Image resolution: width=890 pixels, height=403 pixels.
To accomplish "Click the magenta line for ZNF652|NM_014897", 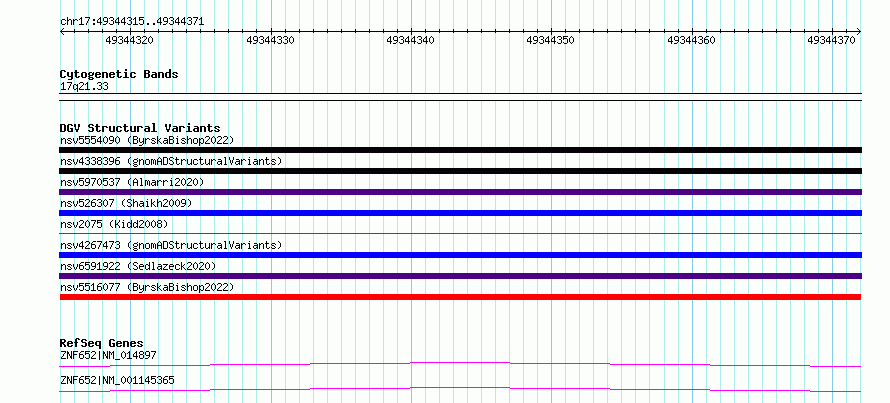I will coord(460,364).
